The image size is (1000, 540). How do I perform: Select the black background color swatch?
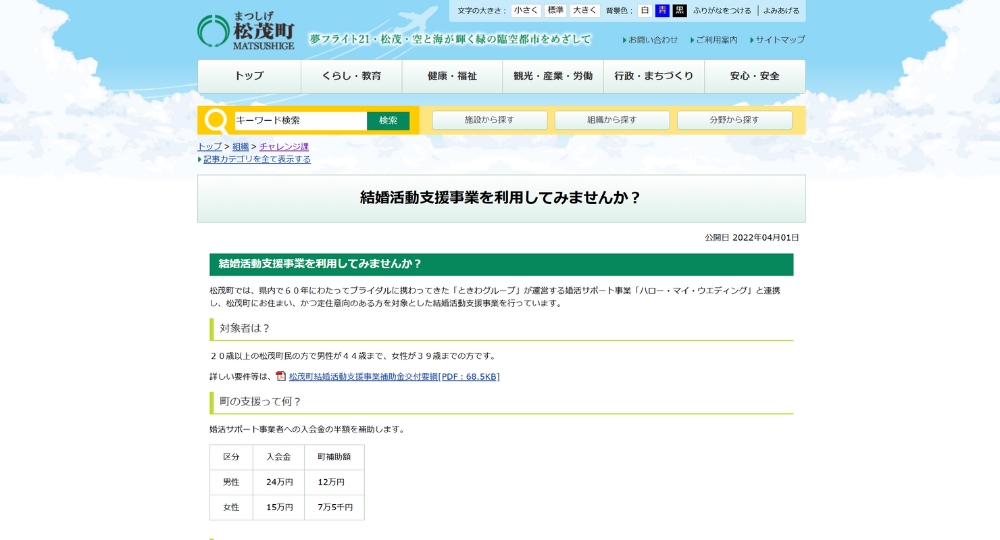[679, 11]
